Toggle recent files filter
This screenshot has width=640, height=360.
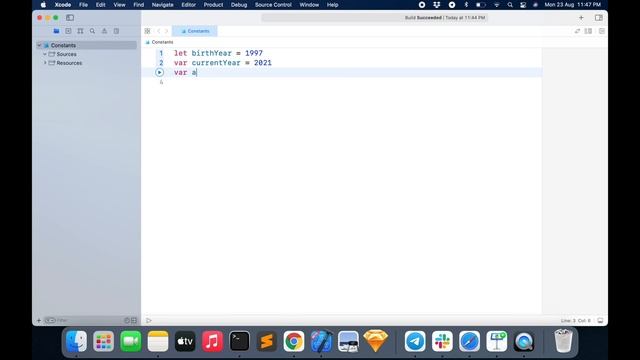point(127,320)
